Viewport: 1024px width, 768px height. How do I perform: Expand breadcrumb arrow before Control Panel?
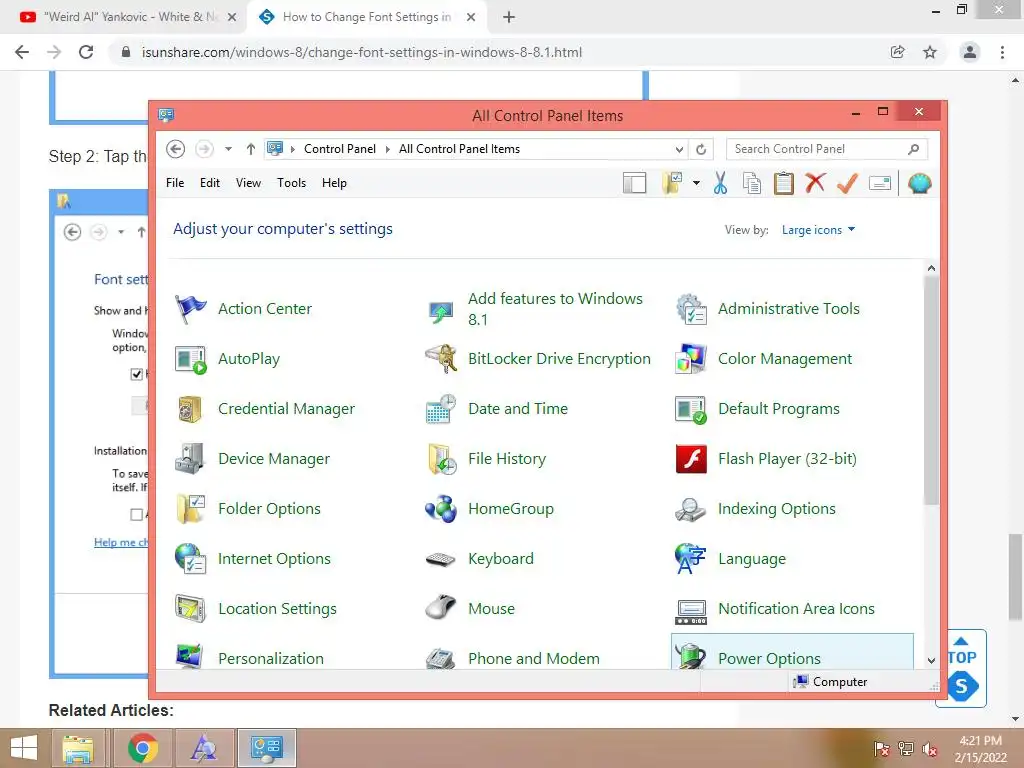(293, 150)
